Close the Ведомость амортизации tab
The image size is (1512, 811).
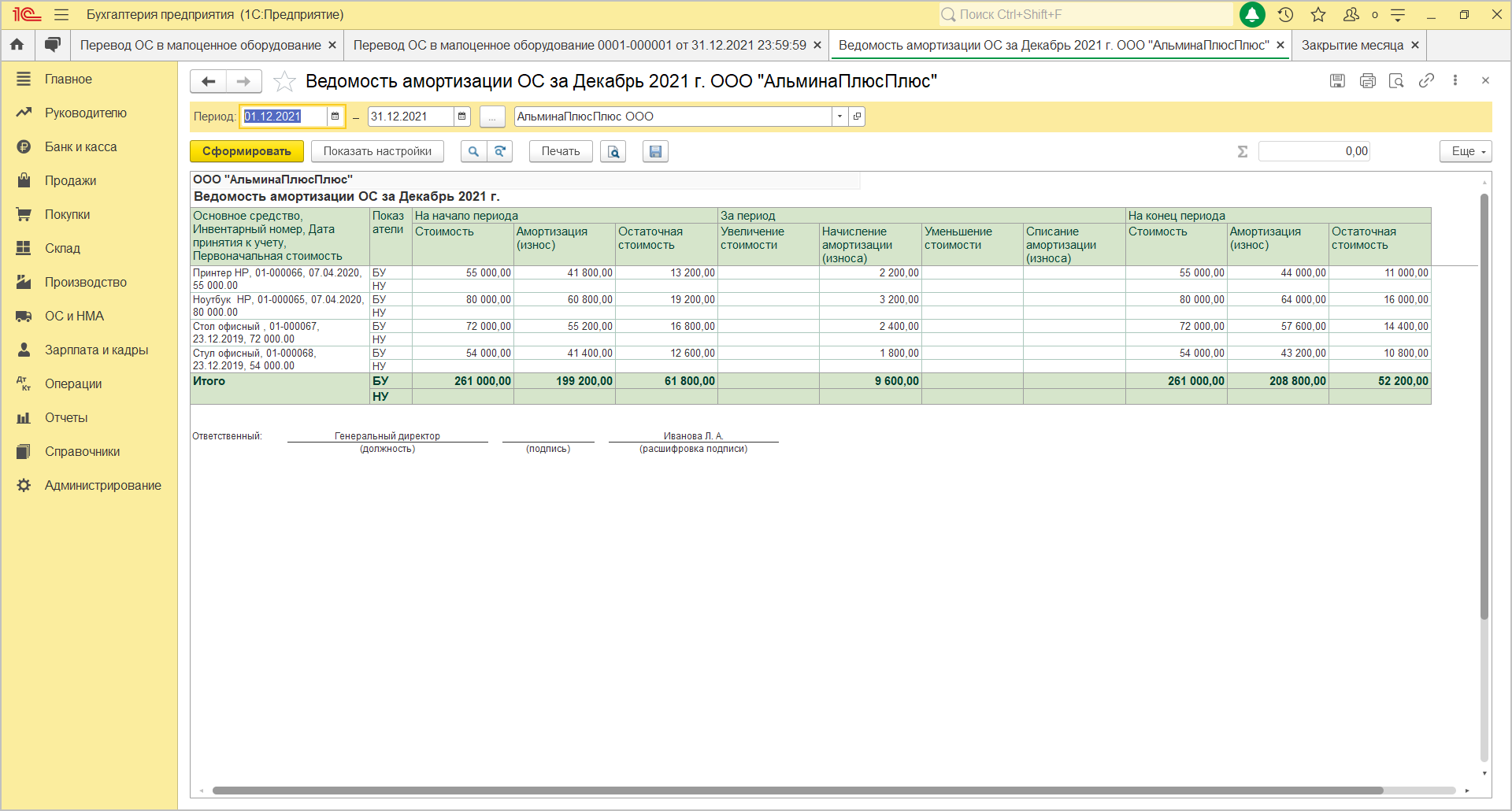[1280, 45]
